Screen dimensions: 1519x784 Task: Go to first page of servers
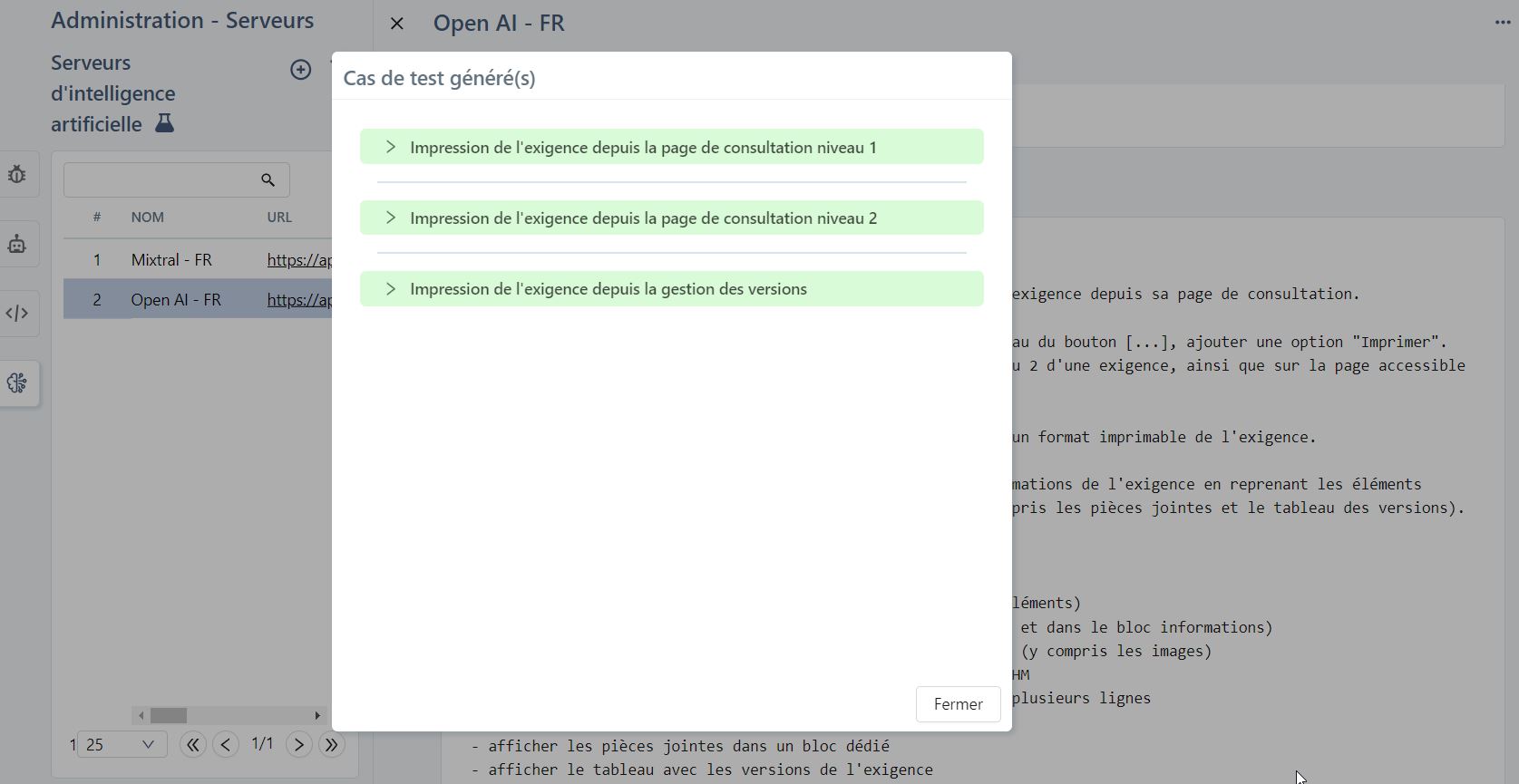192,745
